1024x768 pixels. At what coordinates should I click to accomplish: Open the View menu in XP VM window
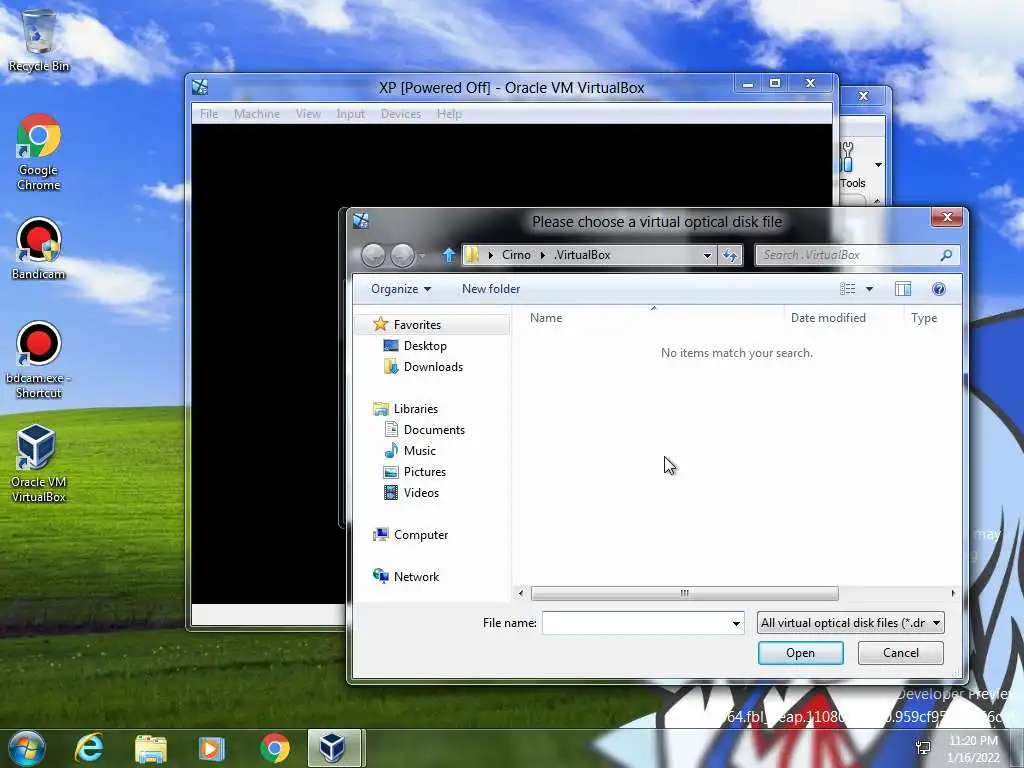308,114
